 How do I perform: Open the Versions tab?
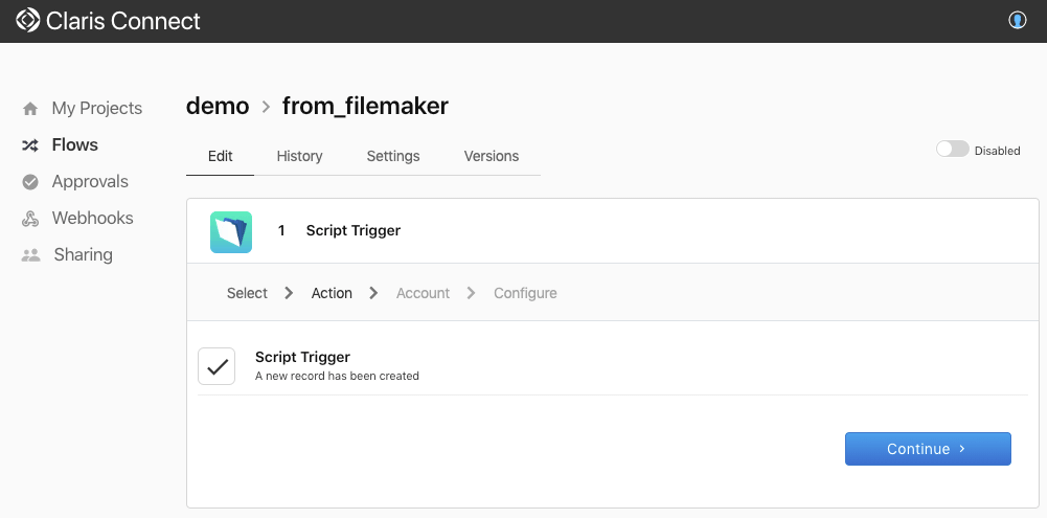click(491, 156)
